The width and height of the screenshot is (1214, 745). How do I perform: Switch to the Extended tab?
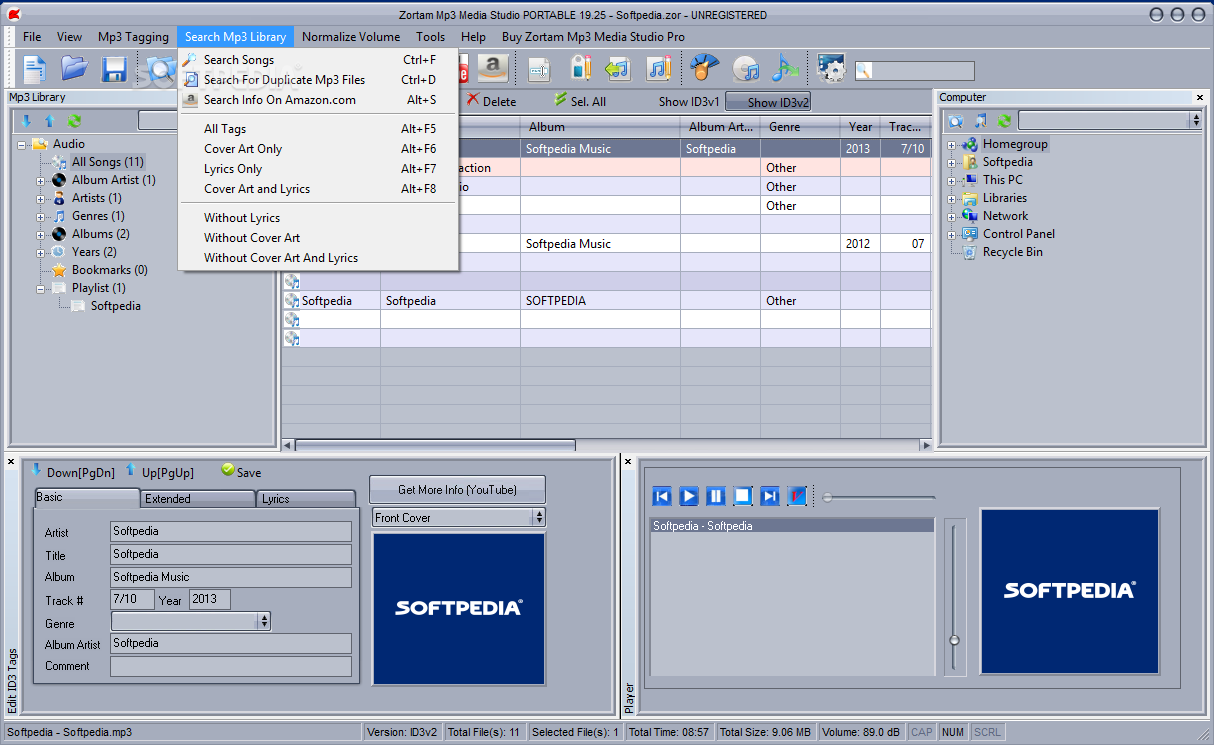(x=198, y=498)
